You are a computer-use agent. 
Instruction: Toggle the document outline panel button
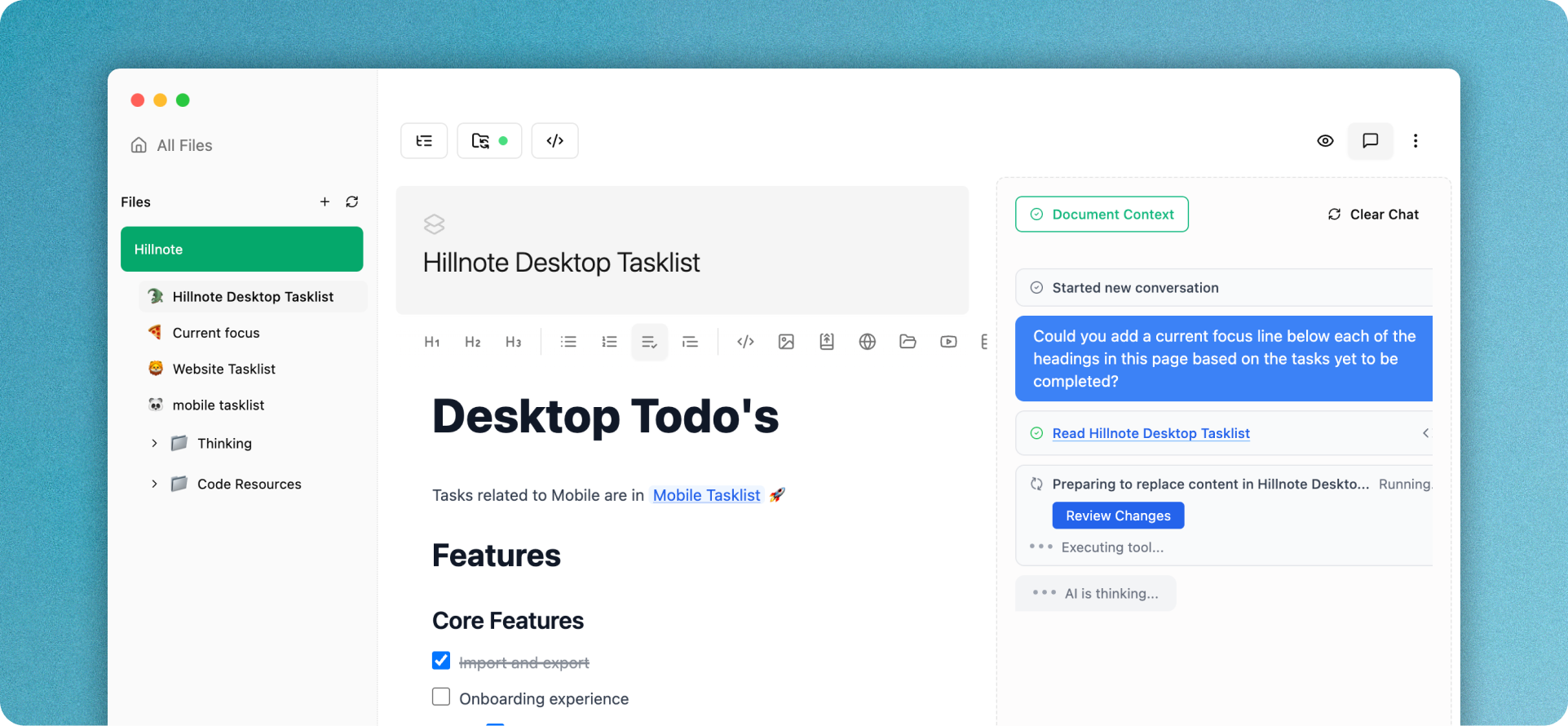(424, 140)
